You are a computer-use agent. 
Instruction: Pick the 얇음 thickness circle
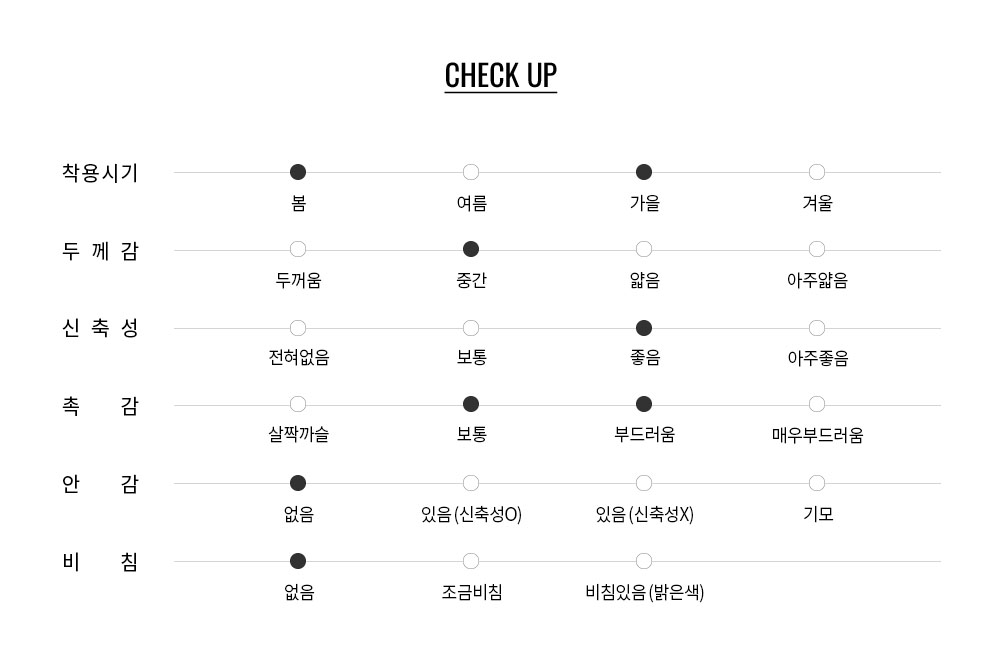coord(644,249)
